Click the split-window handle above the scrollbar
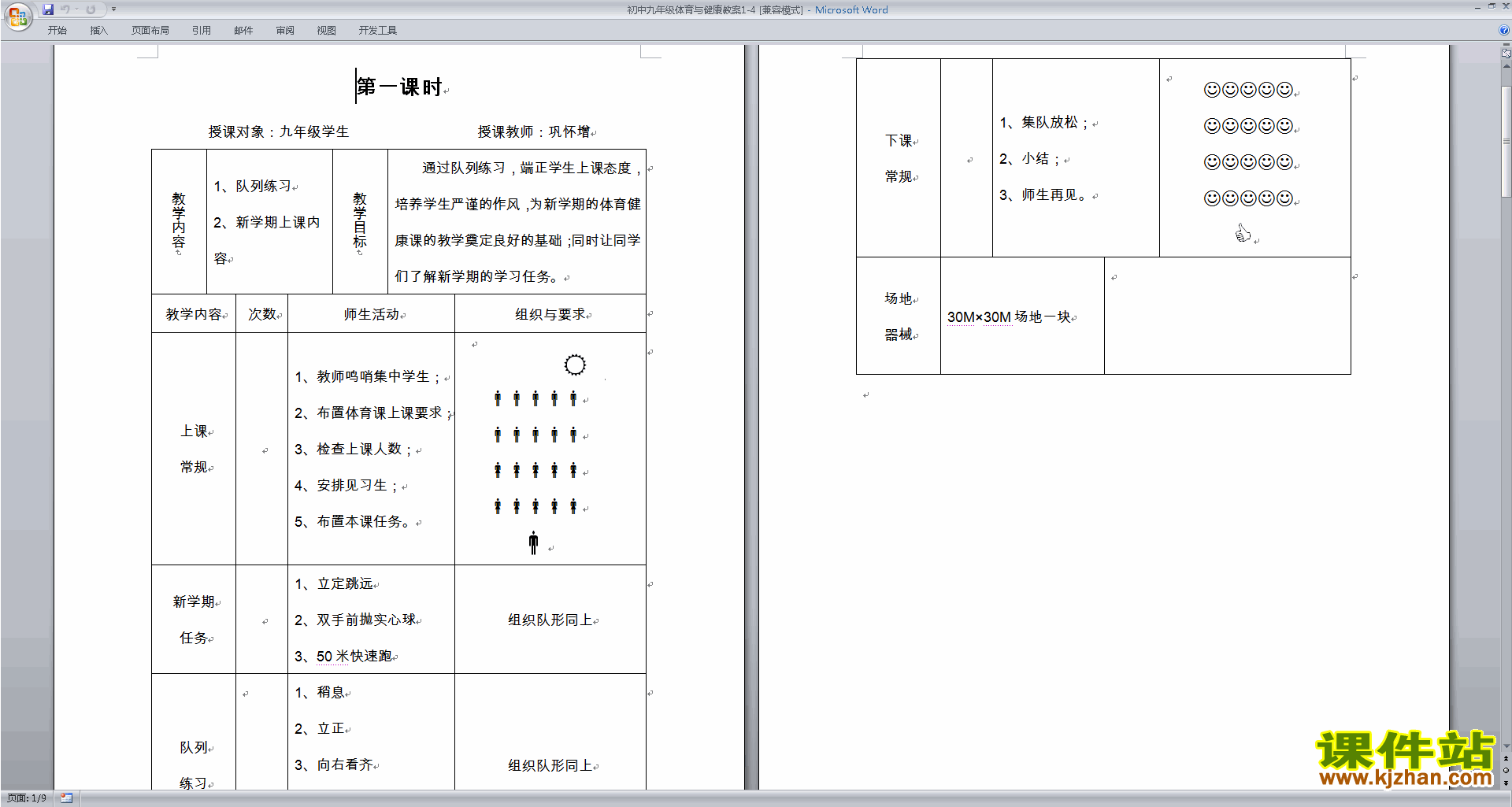The height and width of the screenshot is (807, 1512). [1506, 46]
